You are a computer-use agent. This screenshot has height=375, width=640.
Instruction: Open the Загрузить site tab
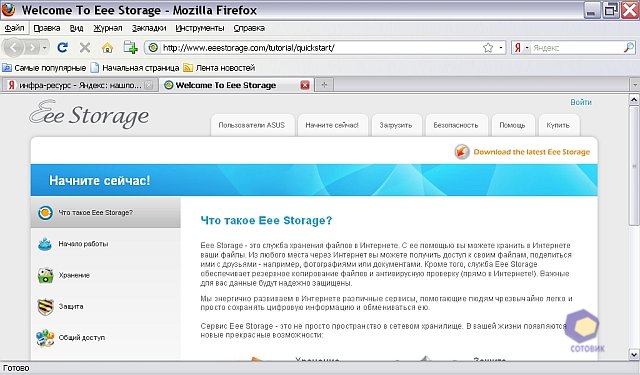pos(396,125)
